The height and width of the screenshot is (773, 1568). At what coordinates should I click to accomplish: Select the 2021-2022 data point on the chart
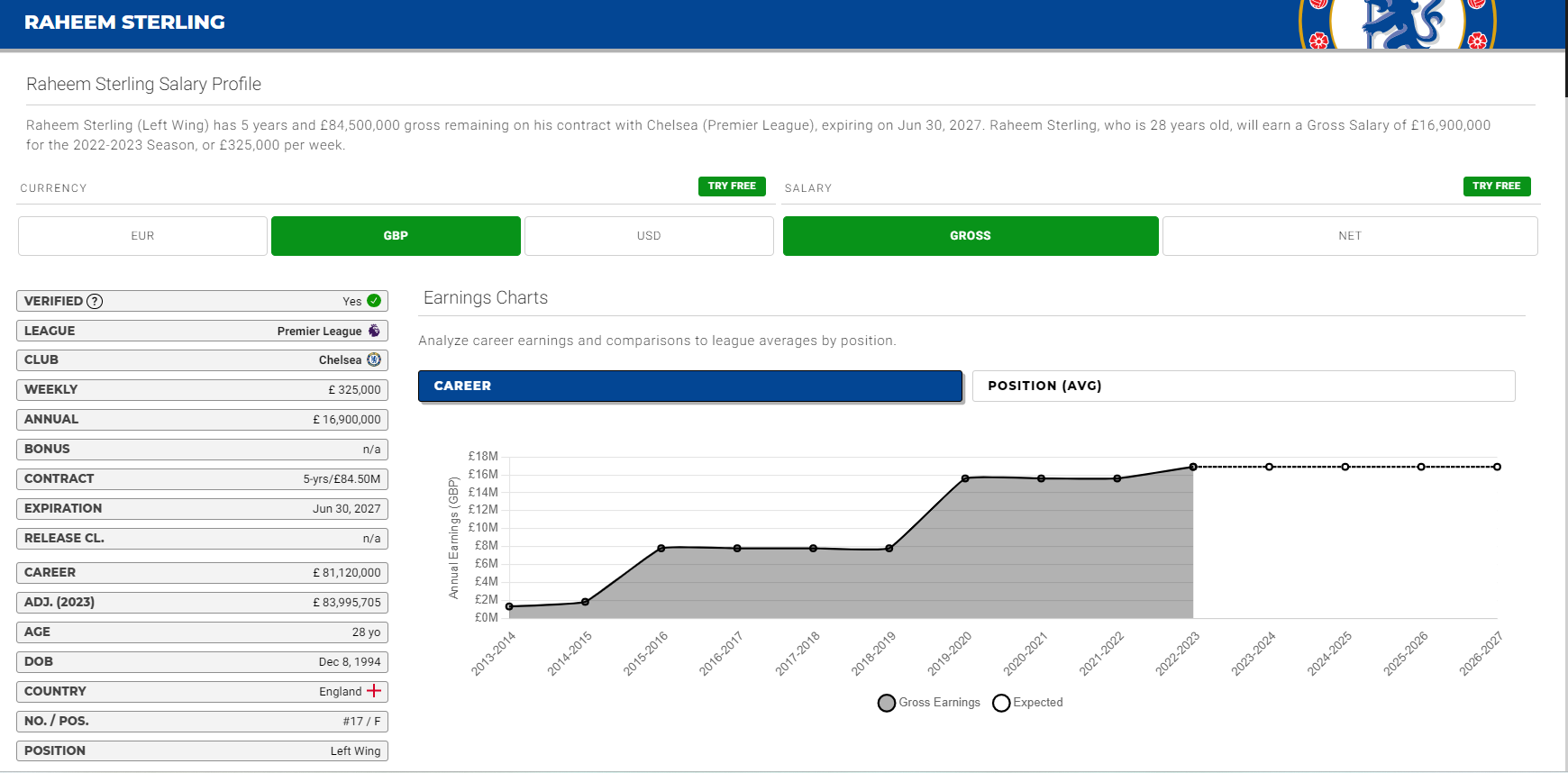[x=1117, y=478]
